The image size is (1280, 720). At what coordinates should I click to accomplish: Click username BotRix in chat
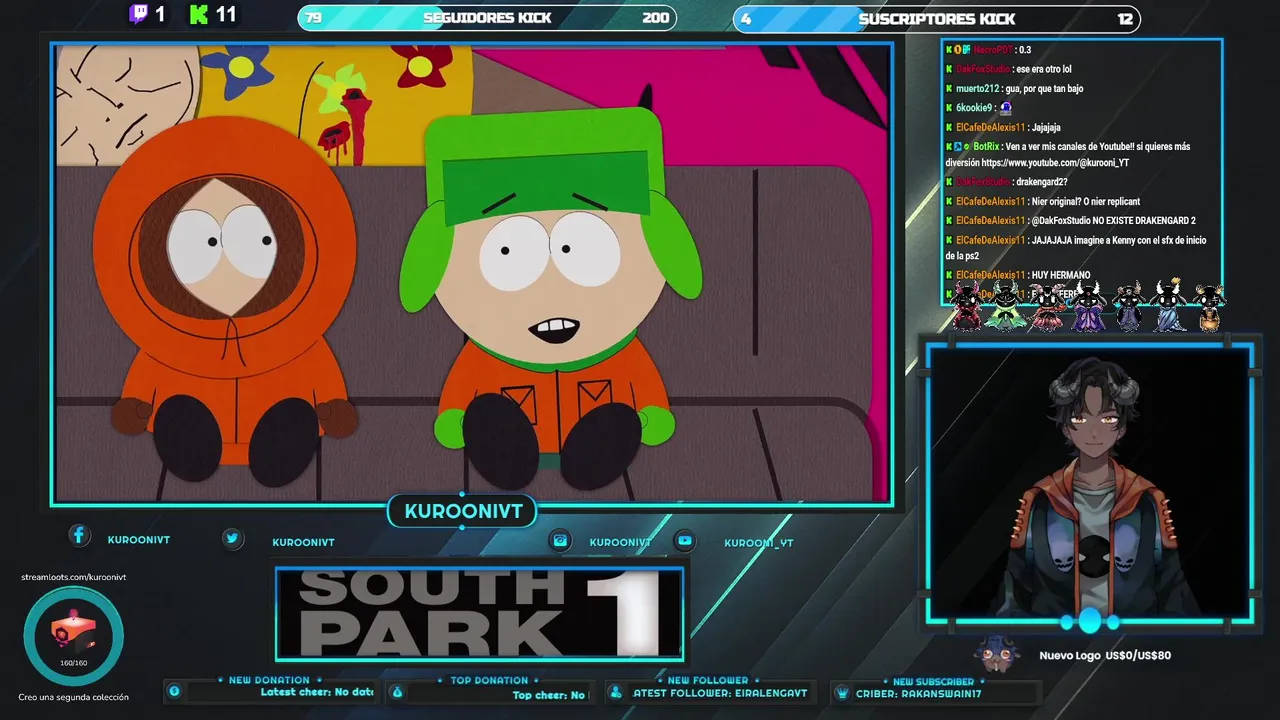(x=985, y=146)
